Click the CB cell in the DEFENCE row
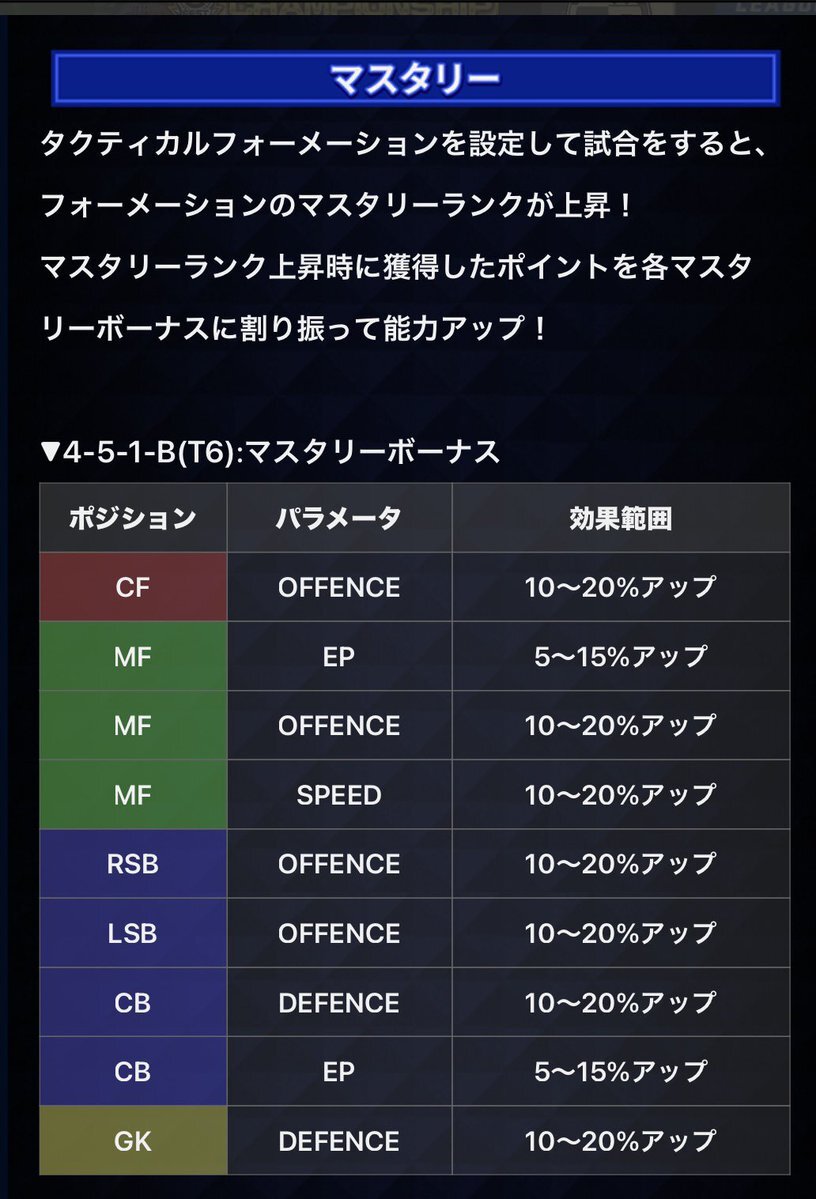Image resolution: width=816 pixels, height=1199 pixels. click(133, 1002)
